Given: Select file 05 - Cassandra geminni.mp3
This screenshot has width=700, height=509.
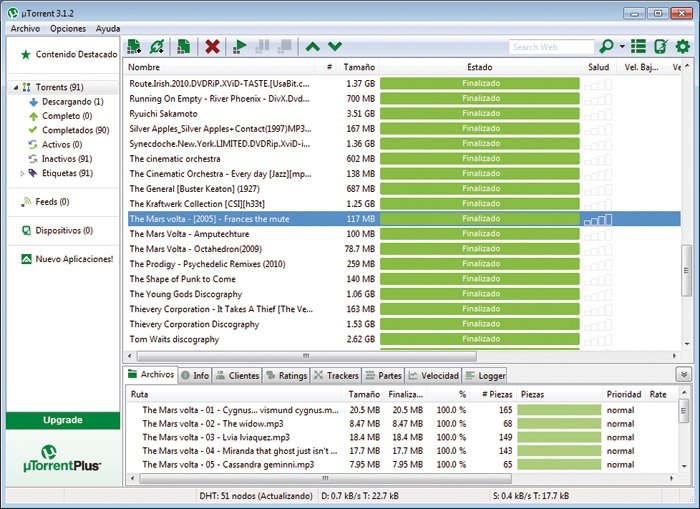Looking at the screenshot, I should 402,465.
